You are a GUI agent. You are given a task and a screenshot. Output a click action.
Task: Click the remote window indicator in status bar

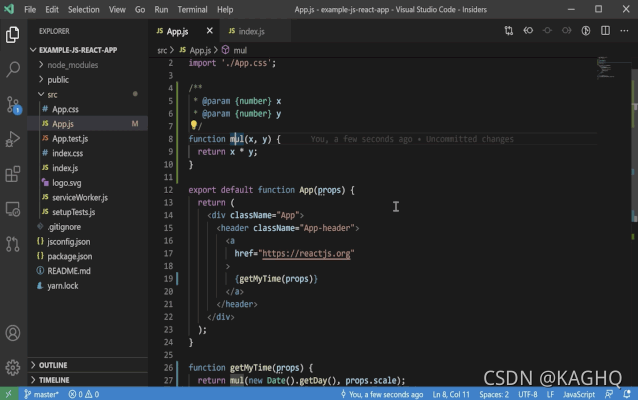9,394
